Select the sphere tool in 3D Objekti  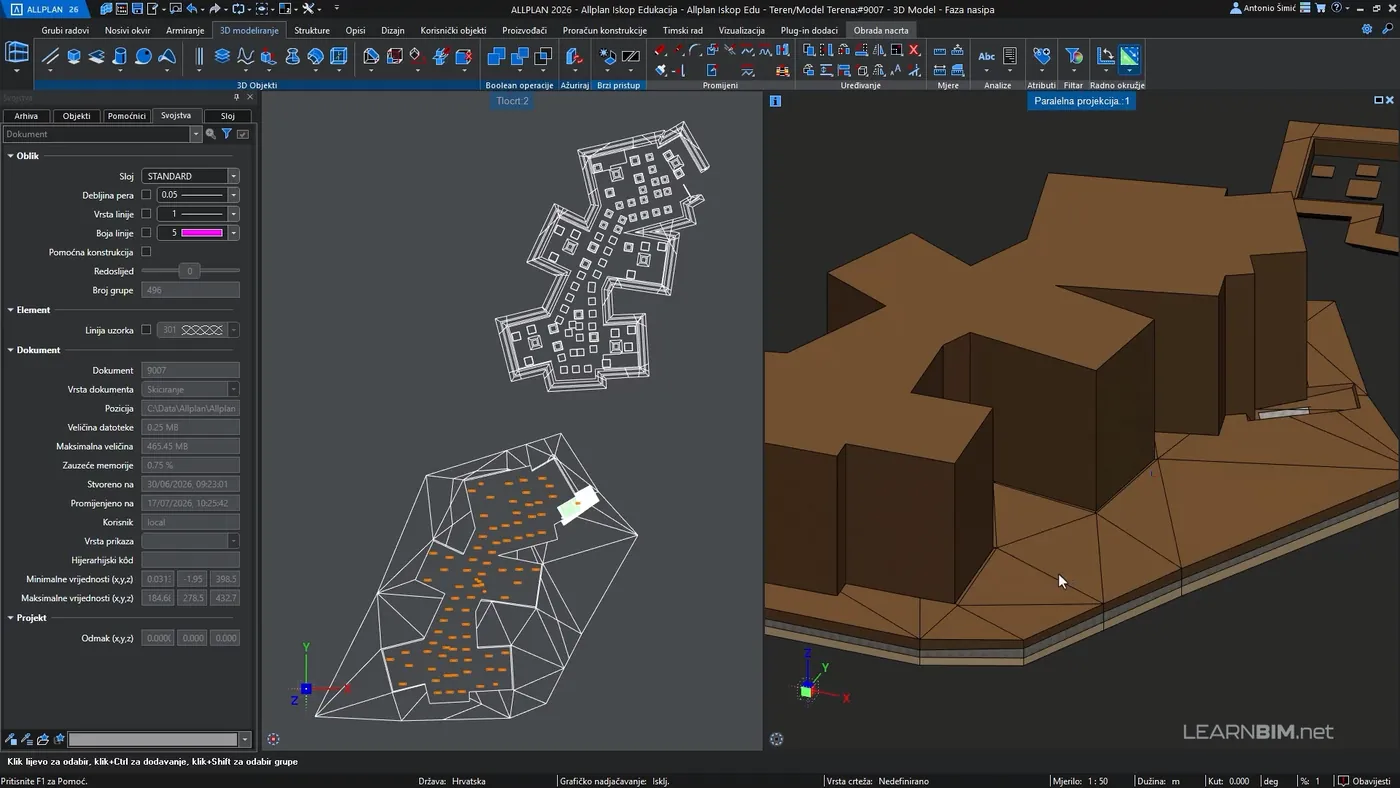pyautogui.click(x=143, y=57)
